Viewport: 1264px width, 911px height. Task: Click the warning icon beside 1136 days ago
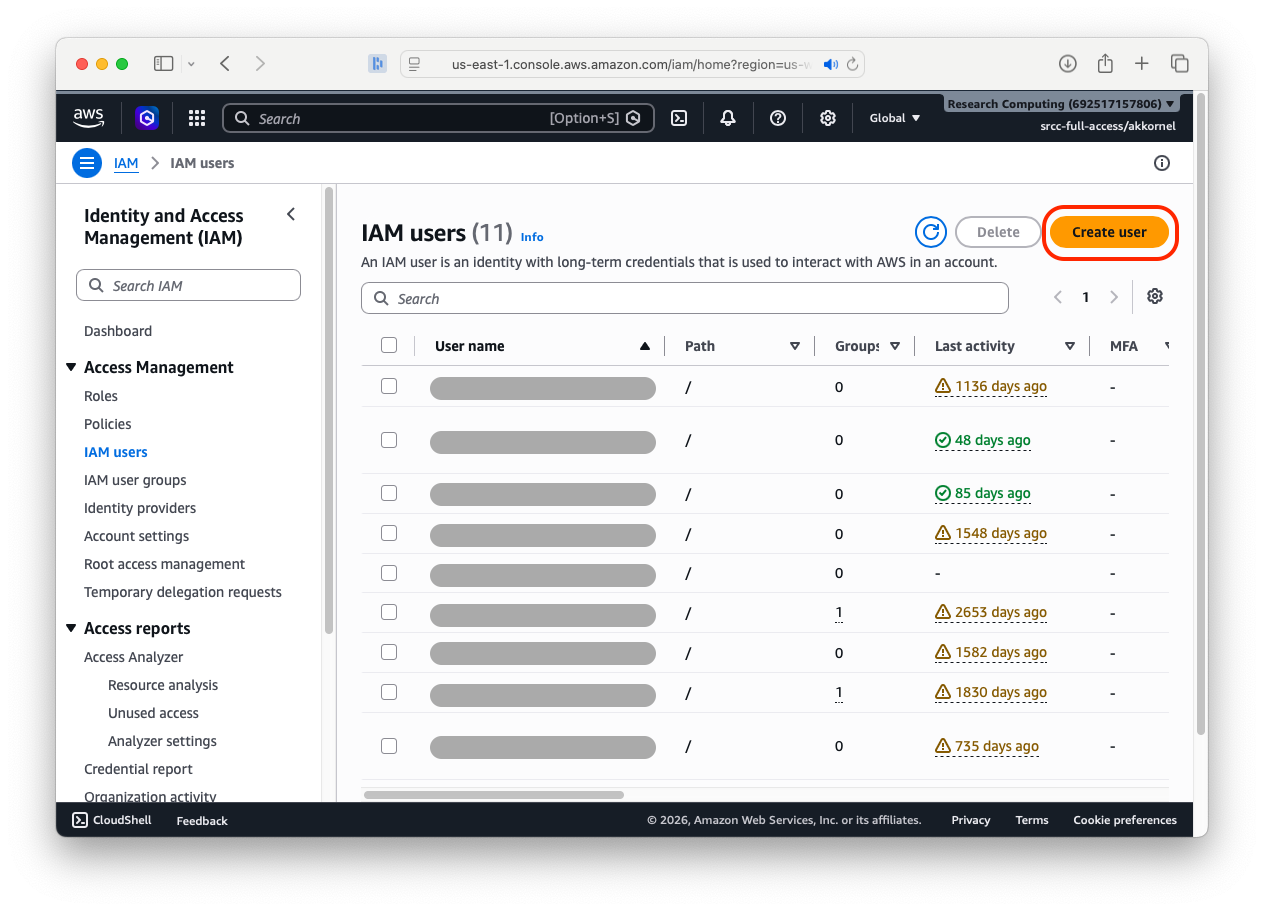(943, 386)
